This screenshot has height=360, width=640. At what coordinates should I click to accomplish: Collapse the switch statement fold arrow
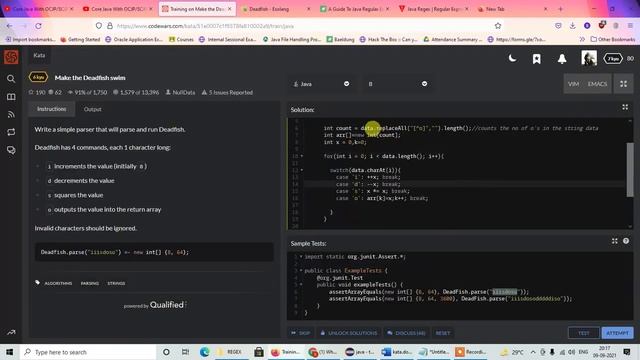point(302,170)
